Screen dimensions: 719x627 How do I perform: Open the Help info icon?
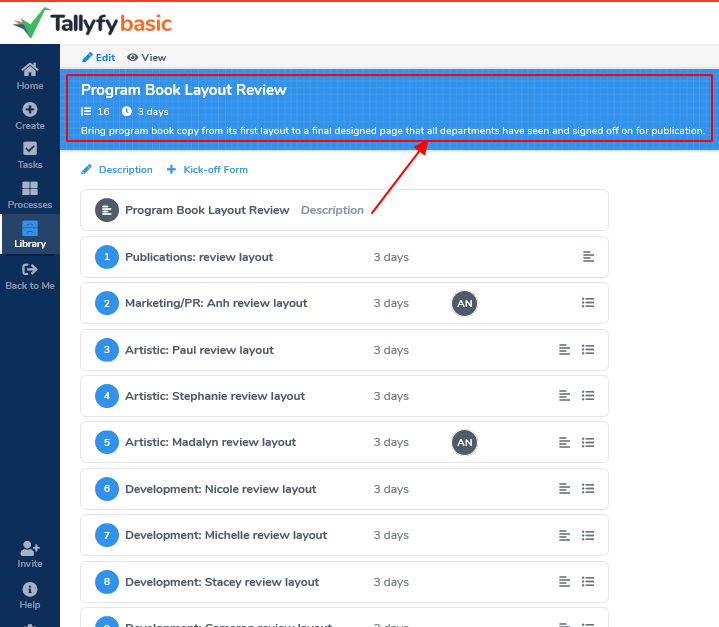(30, 589)
